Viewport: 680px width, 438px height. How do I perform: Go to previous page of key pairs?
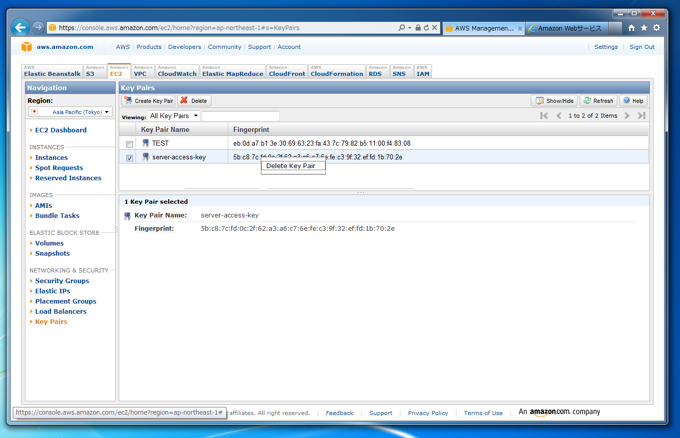pos(559,115)
